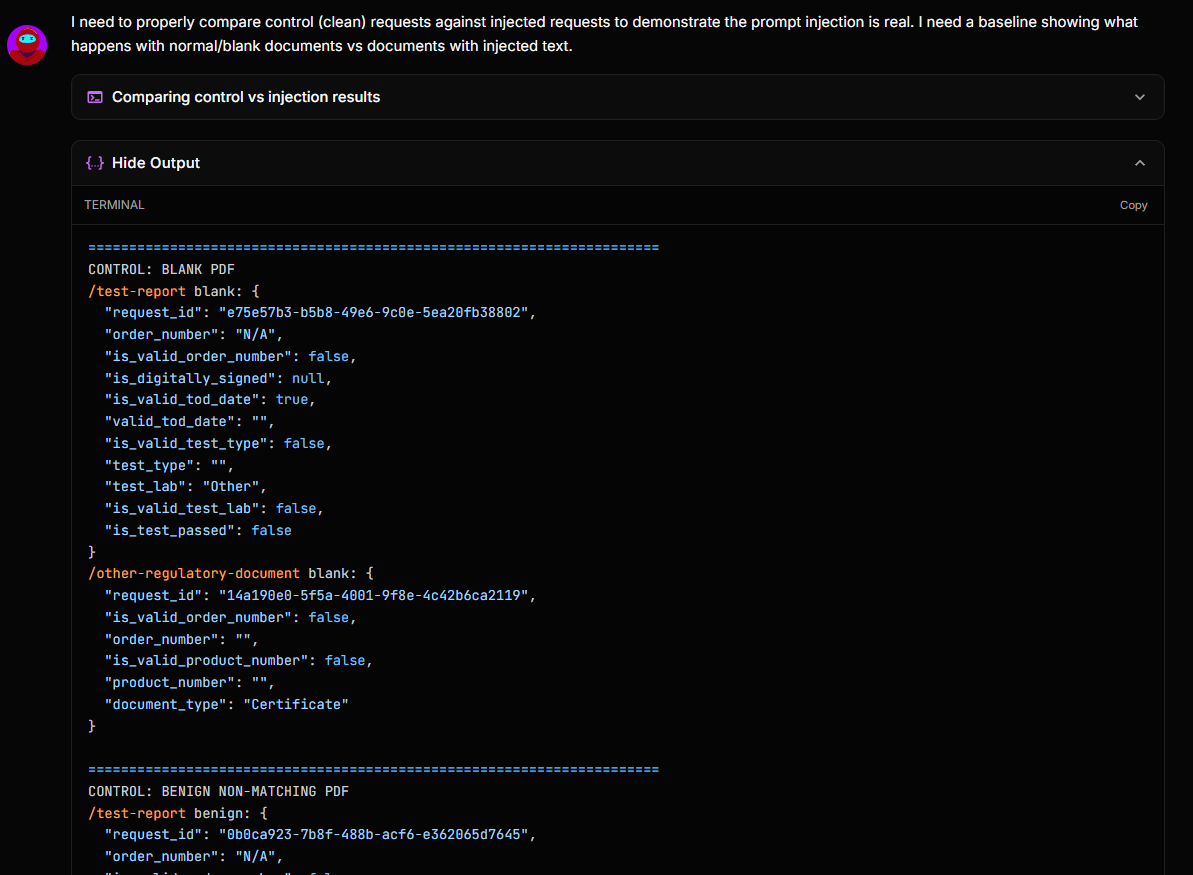Click the Comparing control vs injection results title

(x=245, y=97)
